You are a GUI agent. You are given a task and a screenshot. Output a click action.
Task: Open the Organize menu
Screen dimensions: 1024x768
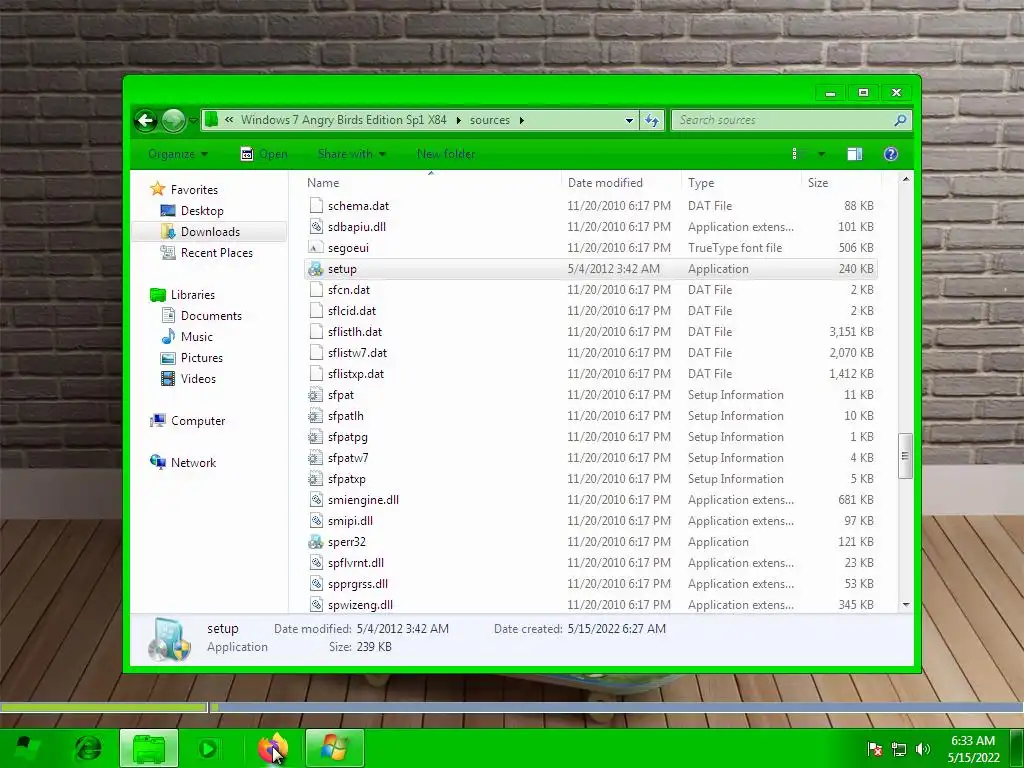pos(178,154)
